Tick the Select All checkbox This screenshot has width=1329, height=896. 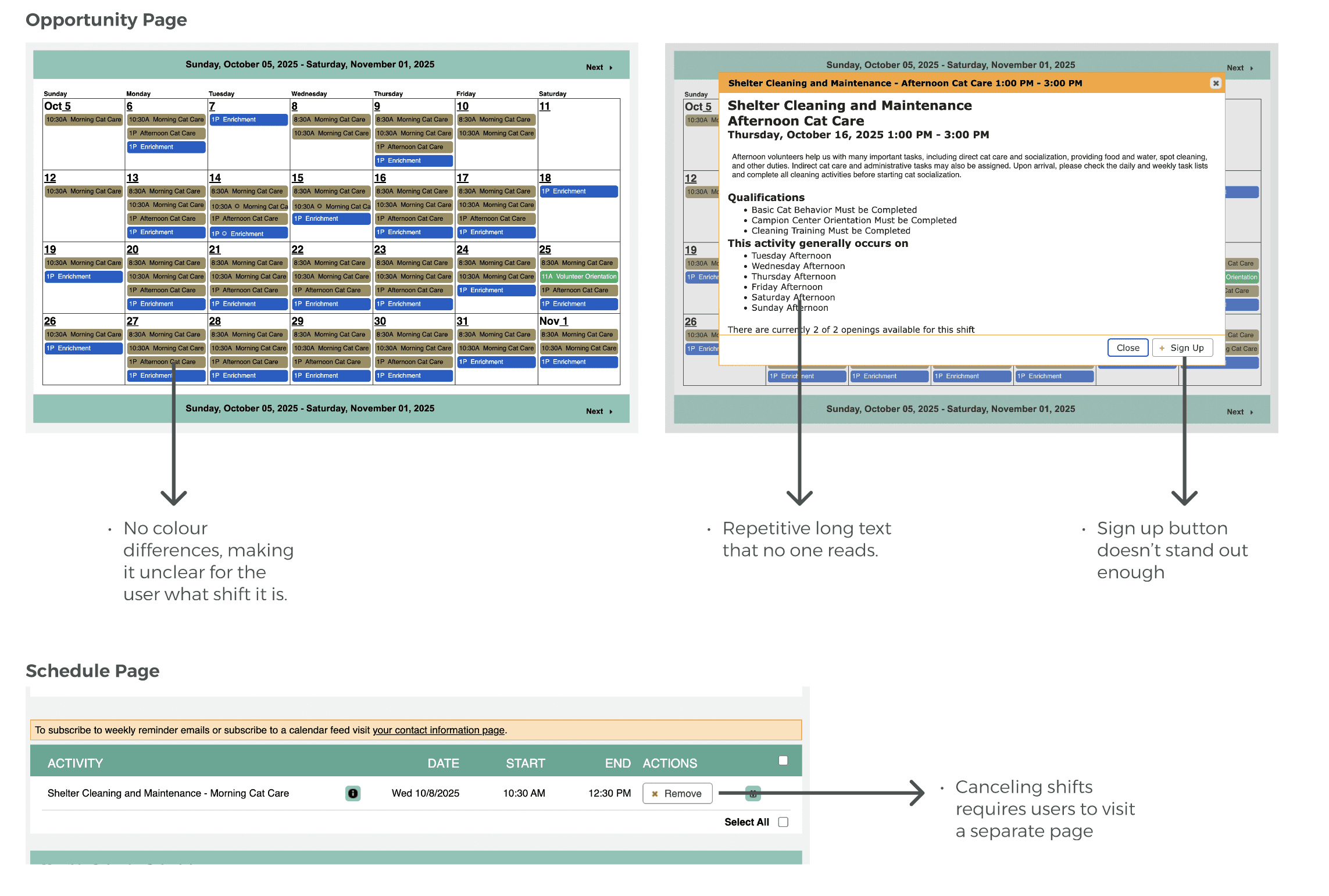783,822
